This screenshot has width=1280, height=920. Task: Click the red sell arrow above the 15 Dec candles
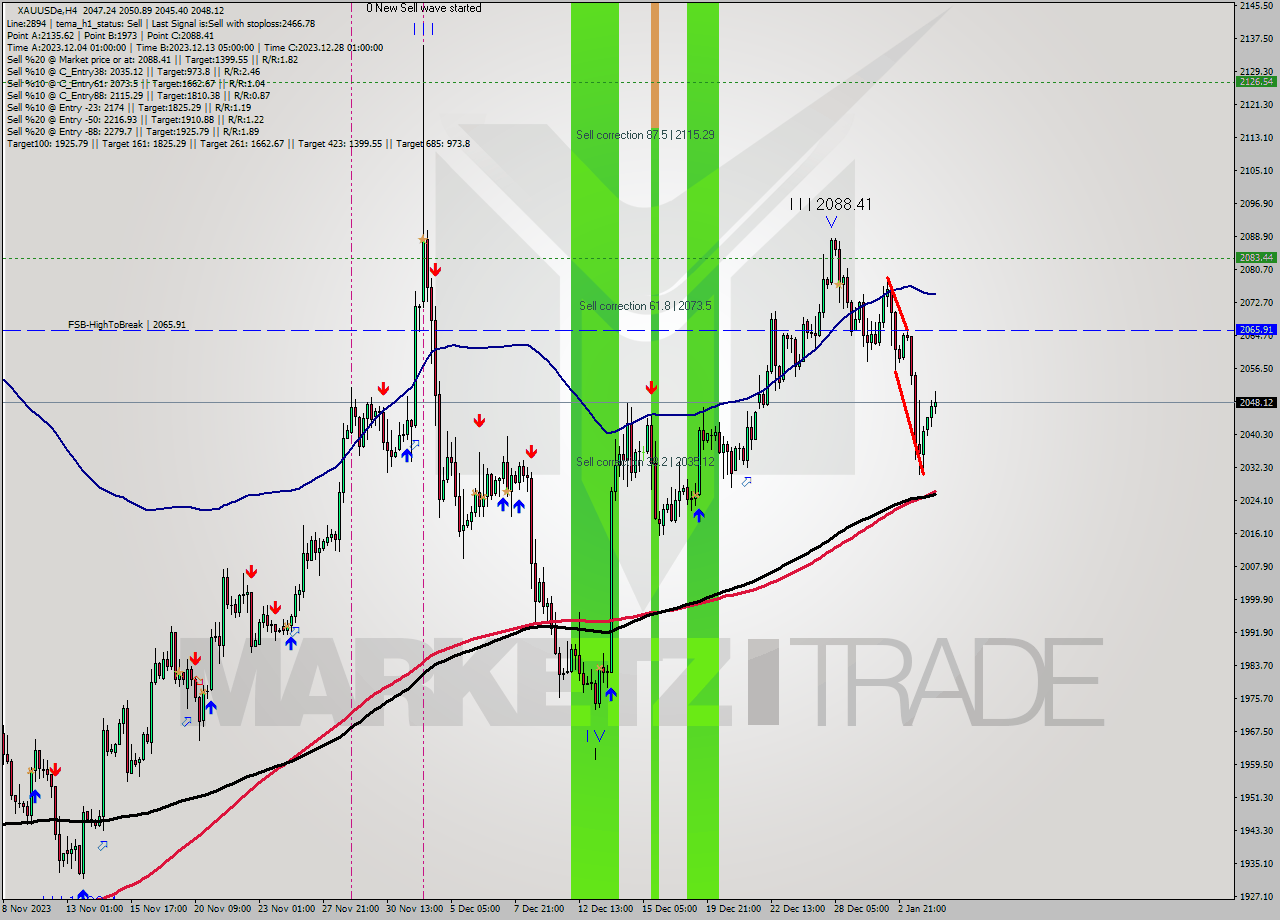coord(651,387)
